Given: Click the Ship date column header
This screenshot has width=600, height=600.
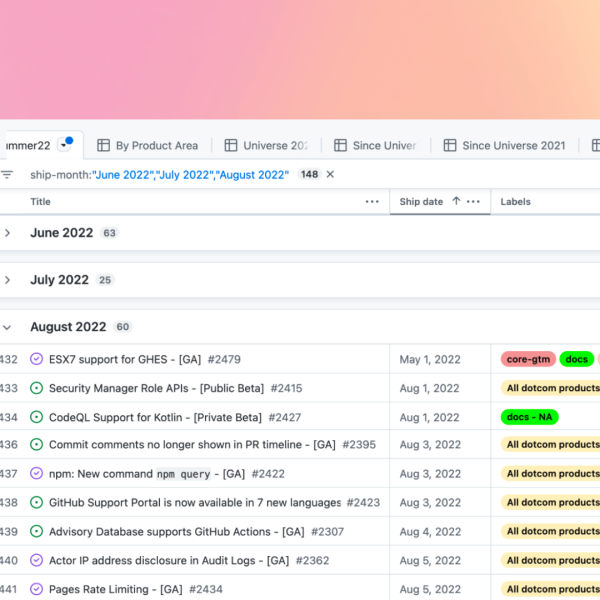Looking at the screenshot, I should [421, 202].
